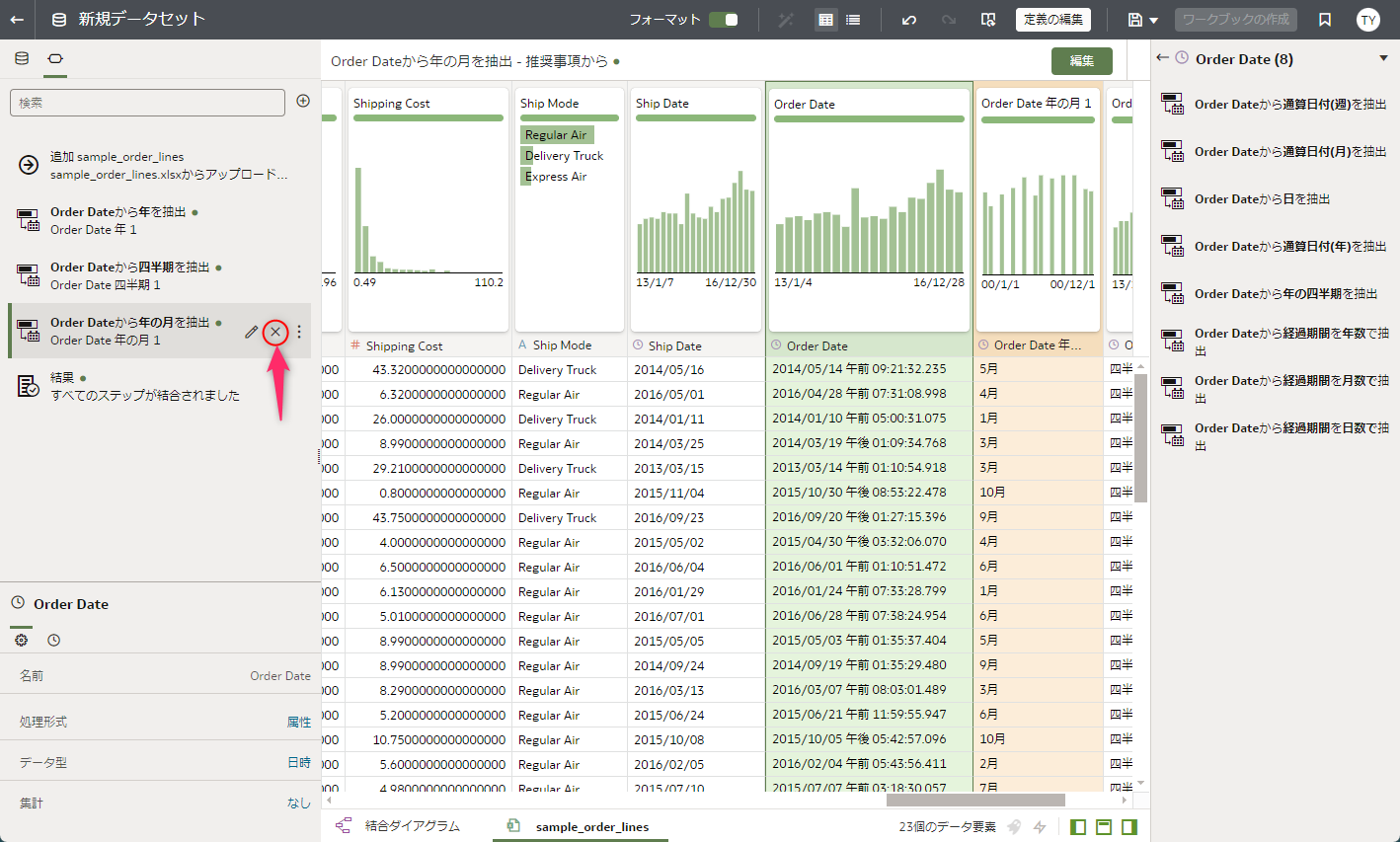This screenshot has width=1400, height=842.
Task: Click the redo arrow icon
Action: pos(949,20)
